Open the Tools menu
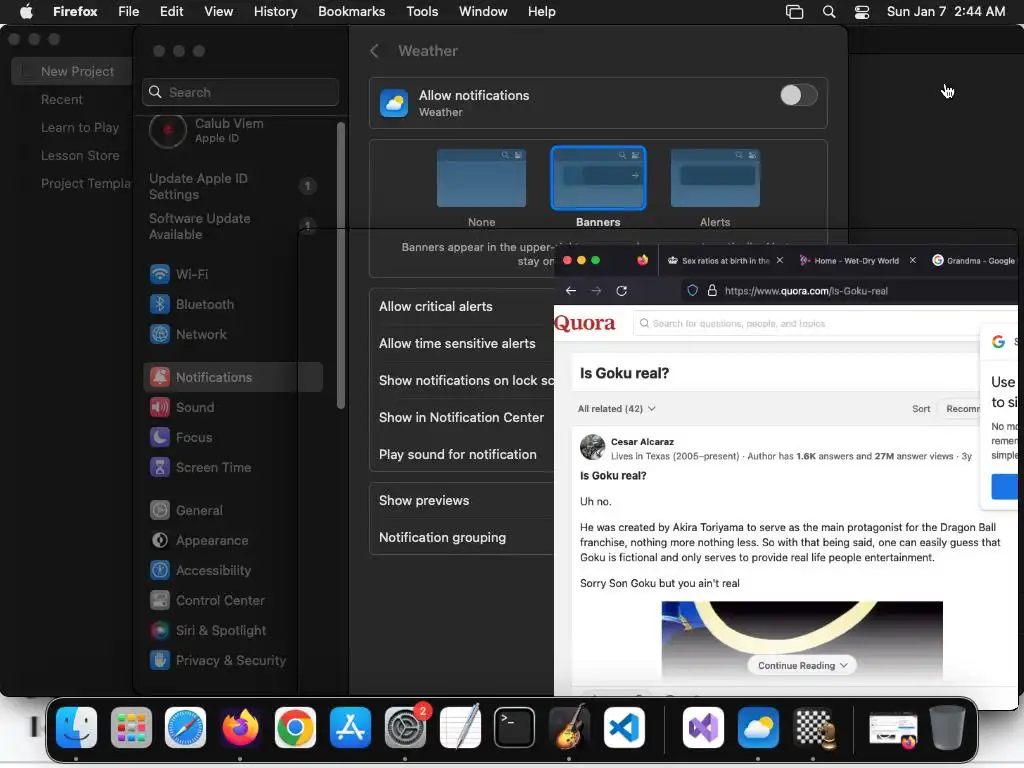The image size is (1024, 768). 423,12
